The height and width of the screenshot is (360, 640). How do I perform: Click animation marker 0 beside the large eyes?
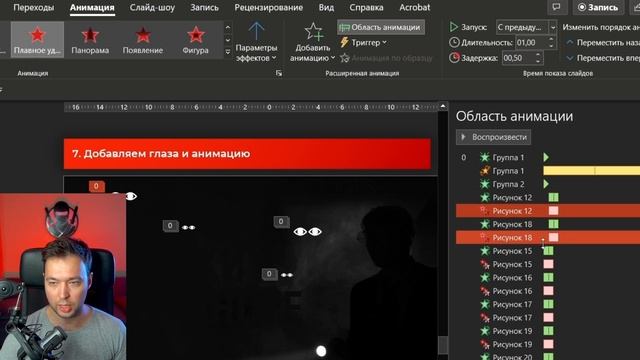click(x=281, y=222)
